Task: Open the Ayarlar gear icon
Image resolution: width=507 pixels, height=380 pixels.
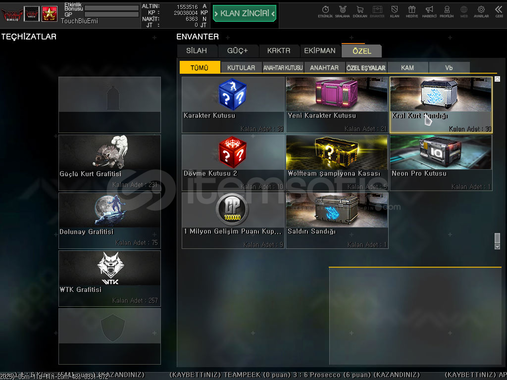Action: point(481,11)
